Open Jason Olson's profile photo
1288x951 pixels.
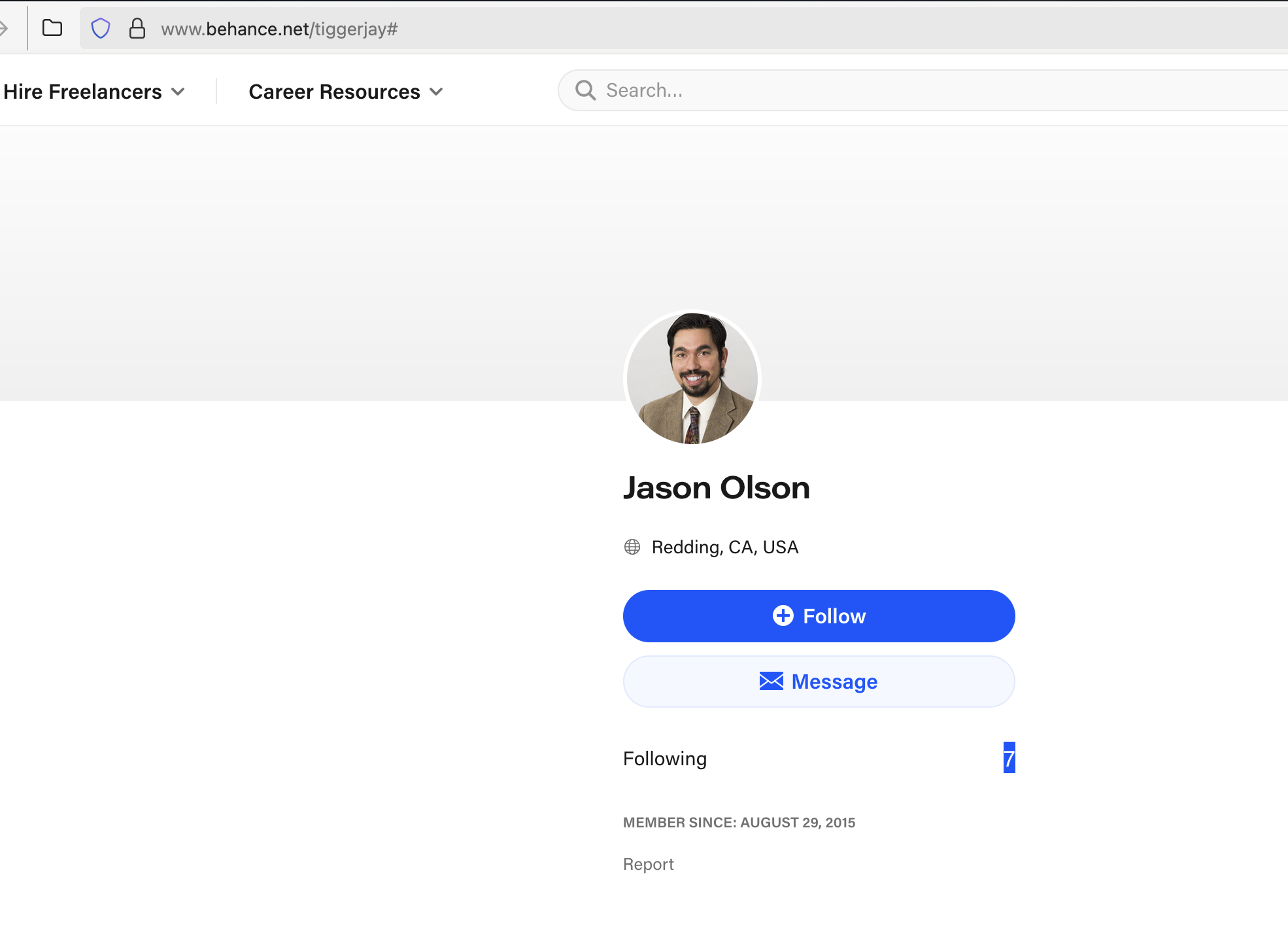[x=692, y=379]
